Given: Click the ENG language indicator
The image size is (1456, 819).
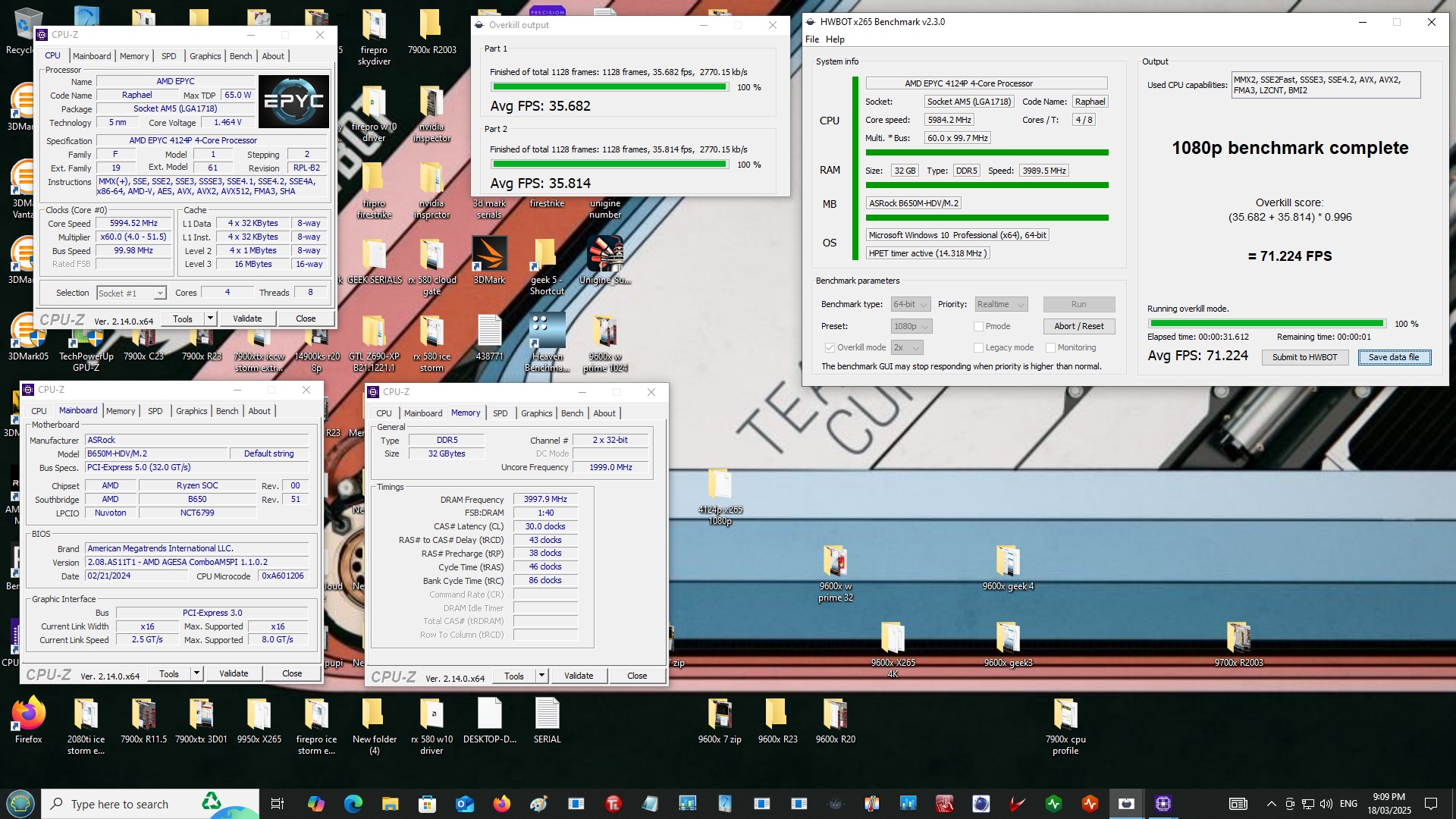Looking at the screenshot, I should pos(1348,804).
